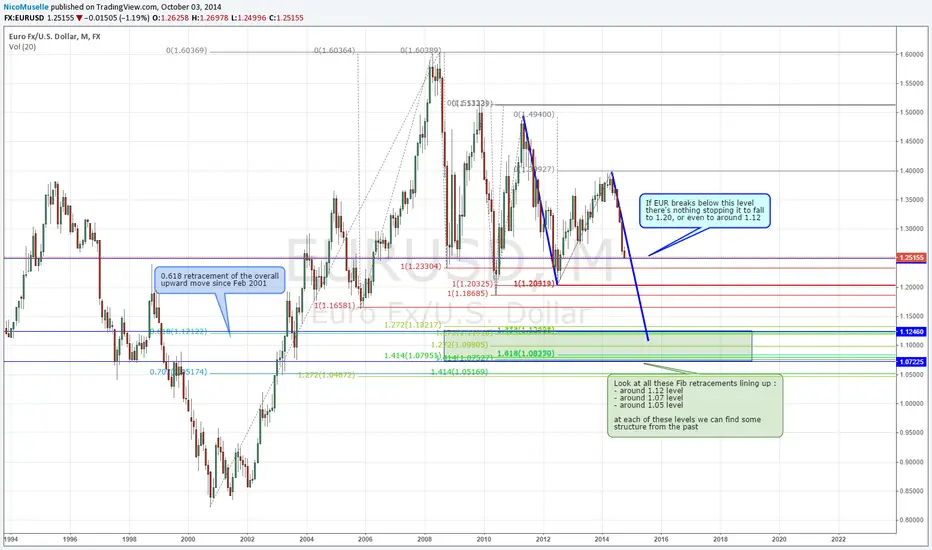Click the Fib label 0(1.60369)
This screenshot has height=550, width=932.
[187, 51]
